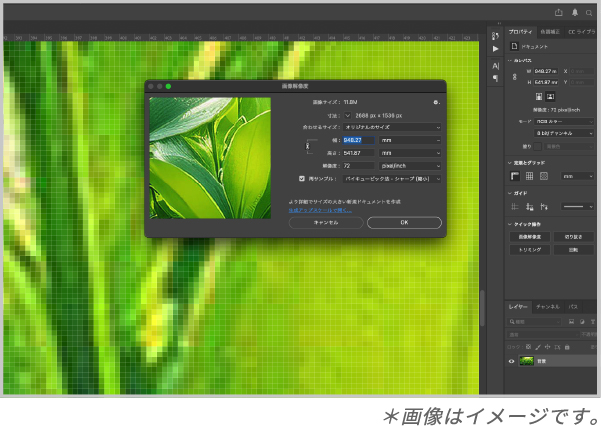Click the play actions icon in side strip
601x426 pixels.
click(x=495, y=48)
